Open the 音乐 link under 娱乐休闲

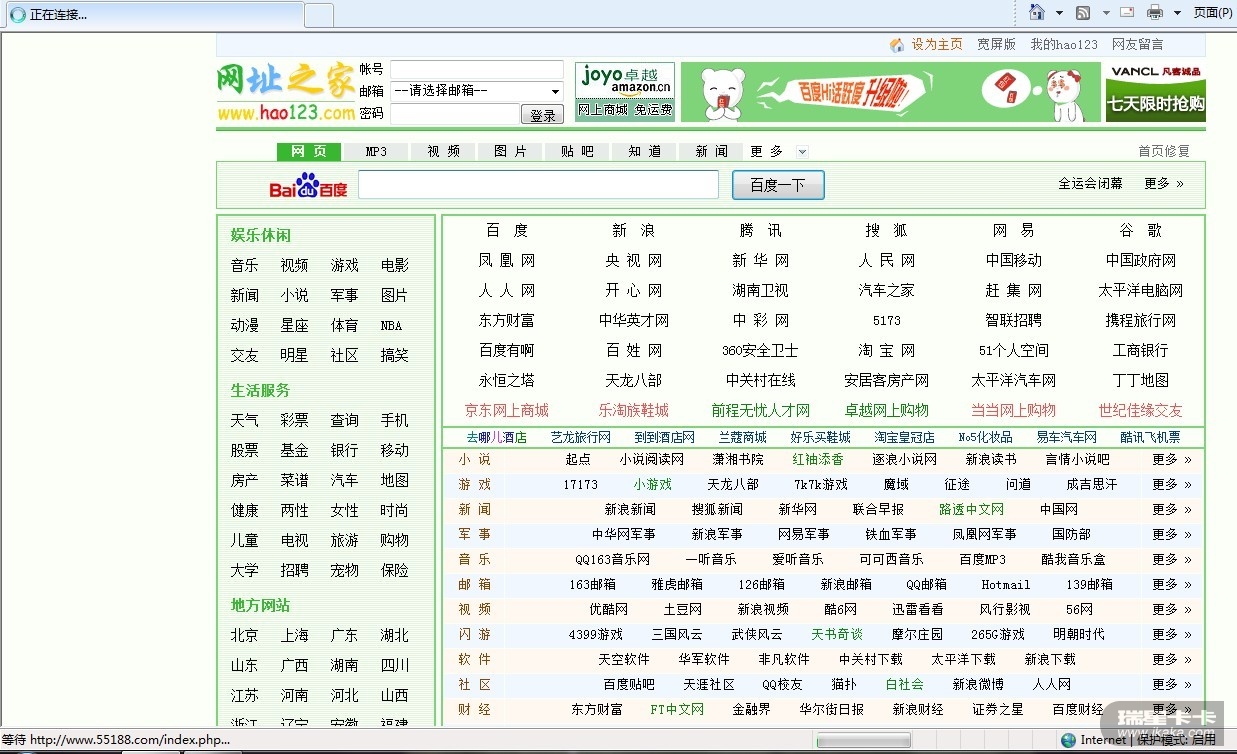pos(244,265)
